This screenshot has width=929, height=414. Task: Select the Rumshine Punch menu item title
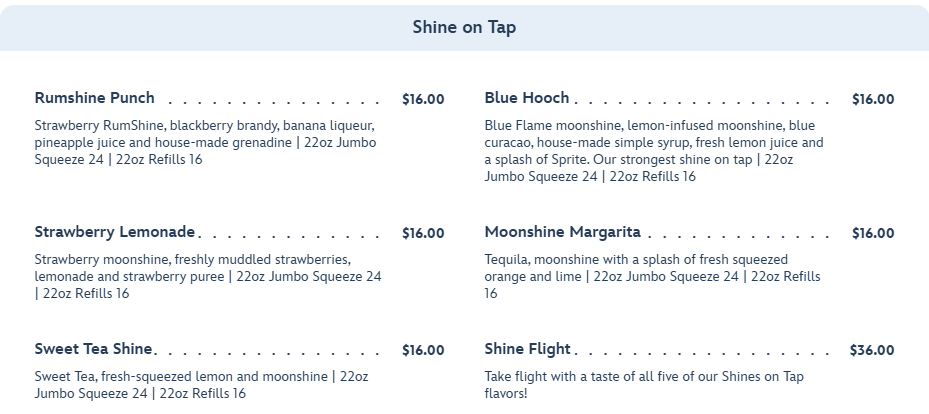pos(95,98)
